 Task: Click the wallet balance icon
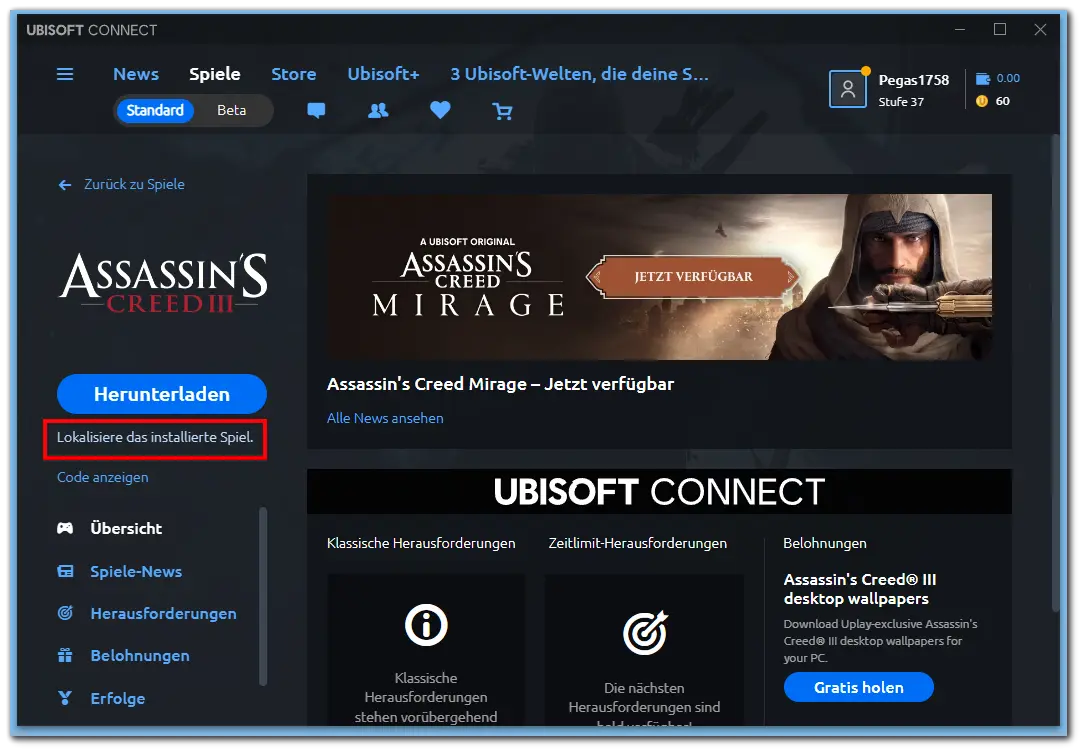point(983,79)
